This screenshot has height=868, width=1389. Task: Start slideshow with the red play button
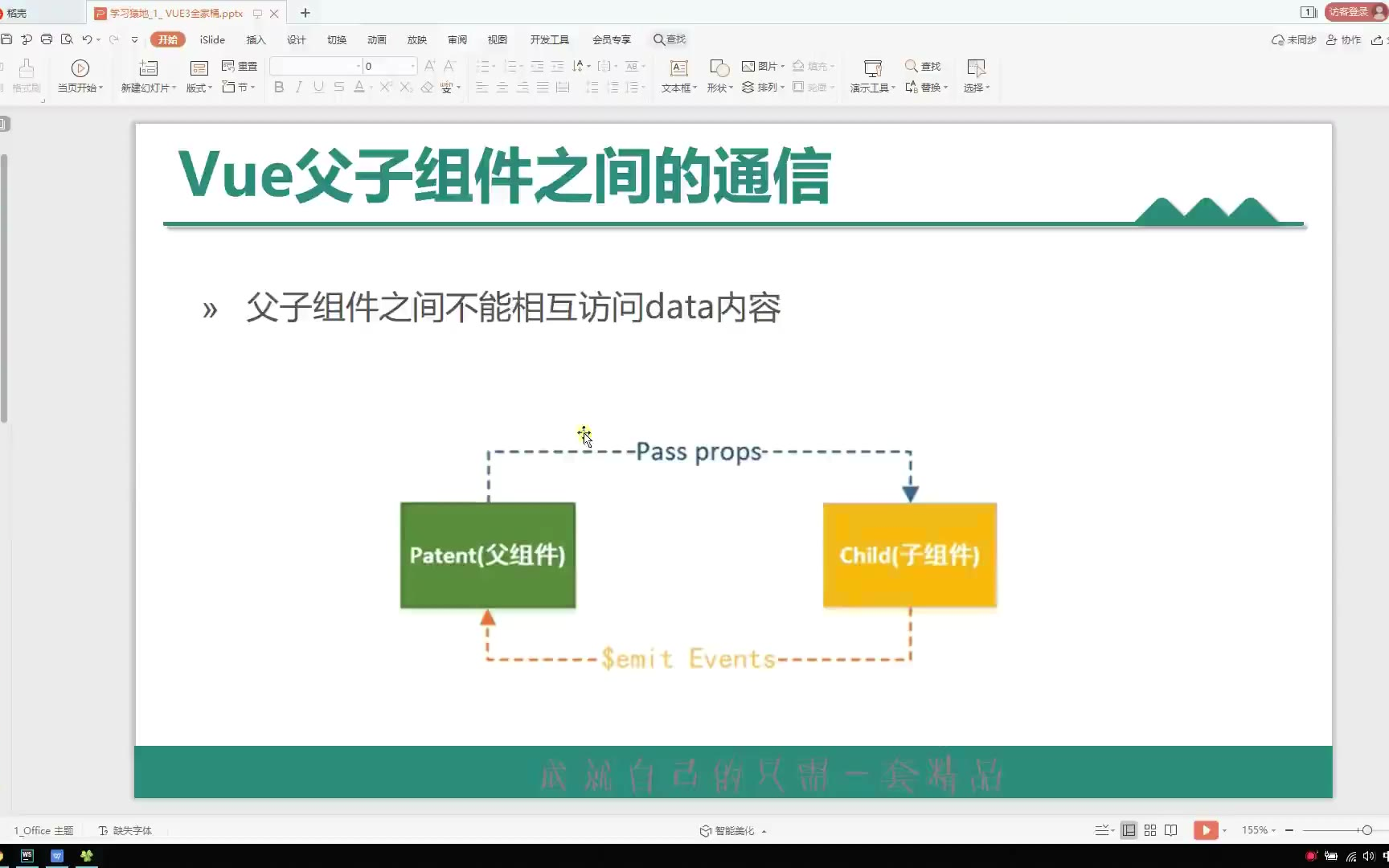(1206, 830)
